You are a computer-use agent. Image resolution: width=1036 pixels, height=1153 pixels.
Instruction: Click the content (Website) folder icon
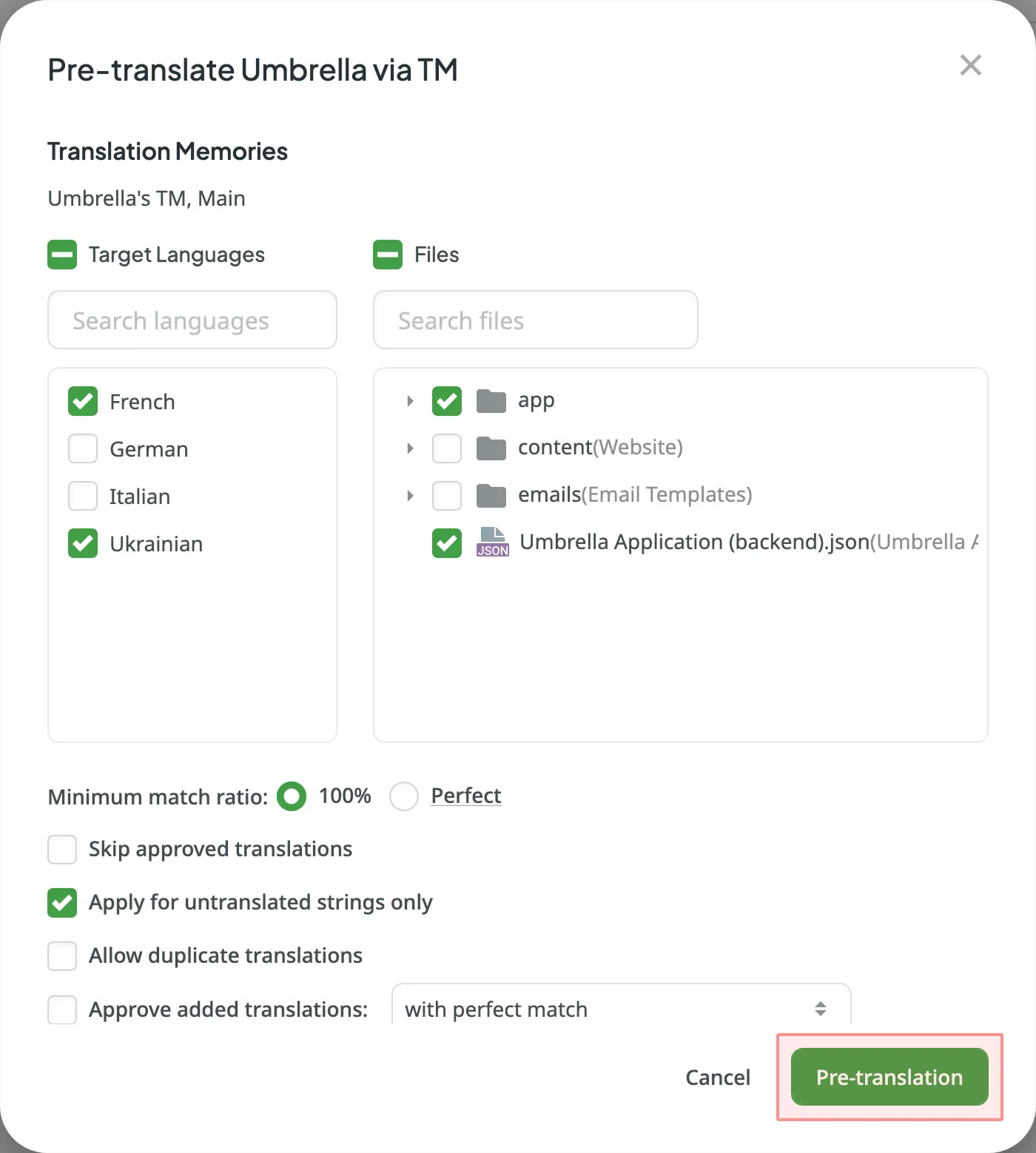click(491, 448)
